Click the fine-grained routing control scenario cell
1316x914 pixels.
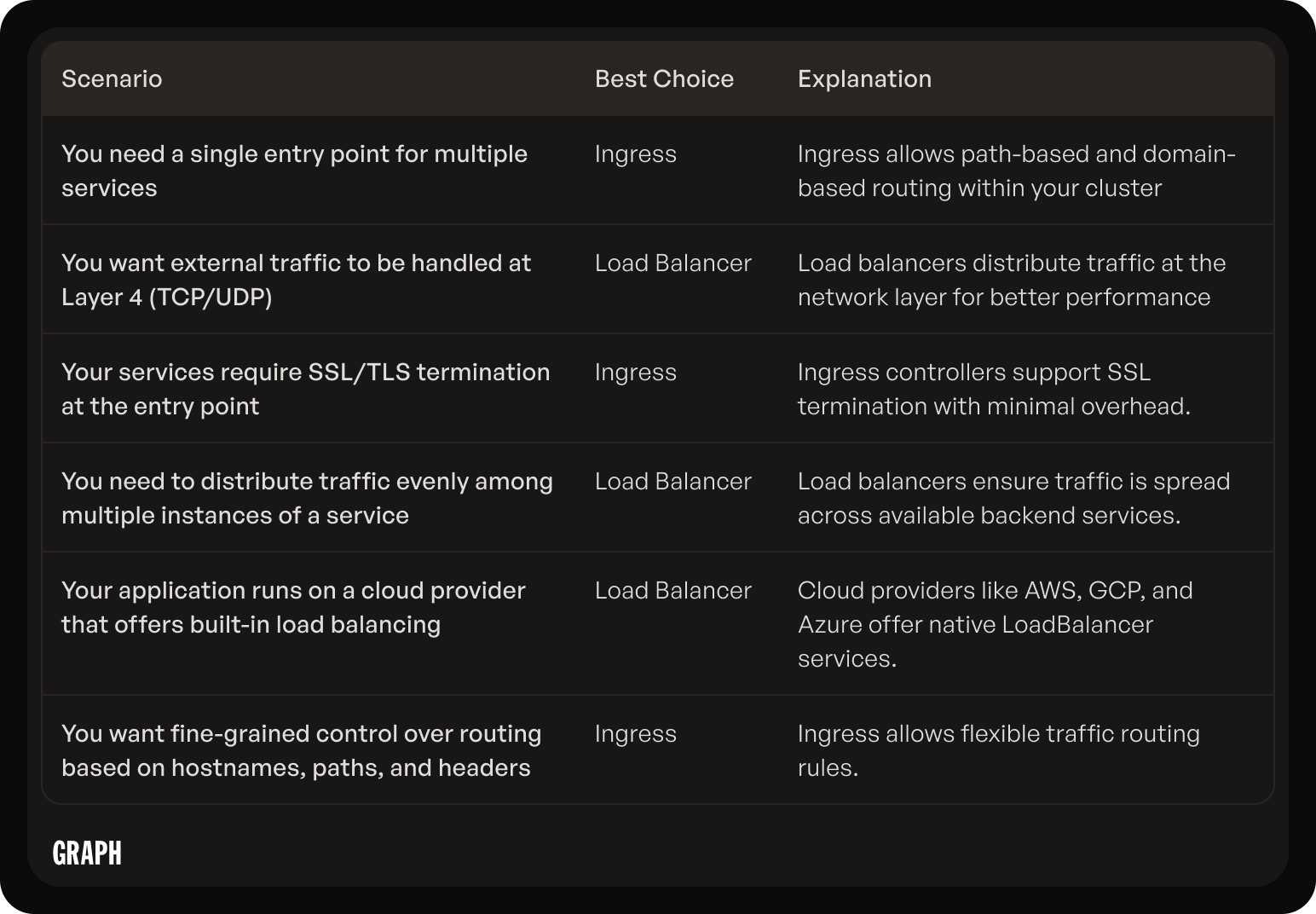click(x=302, y=750)
